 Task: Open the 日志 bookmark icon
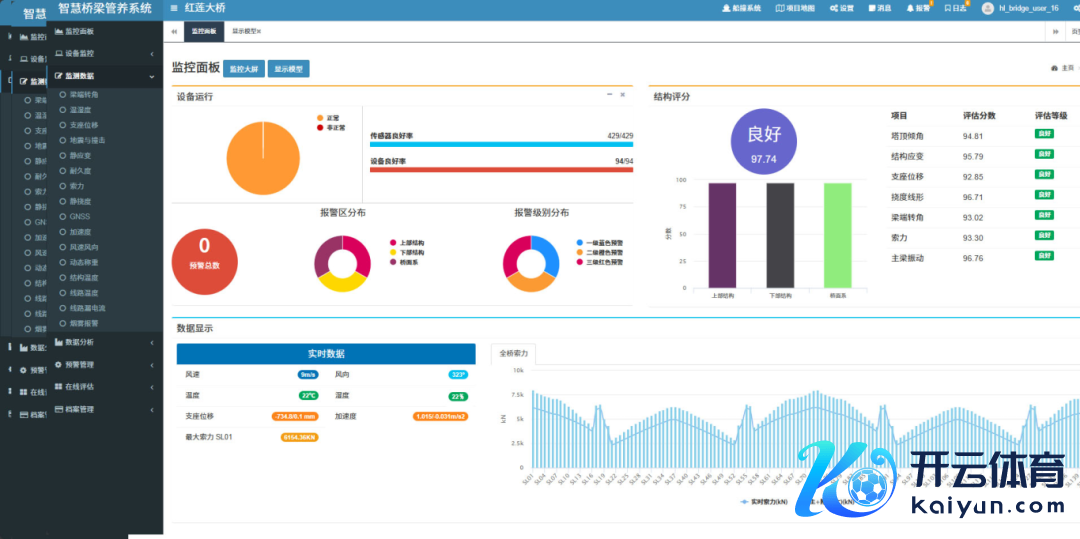948,8
